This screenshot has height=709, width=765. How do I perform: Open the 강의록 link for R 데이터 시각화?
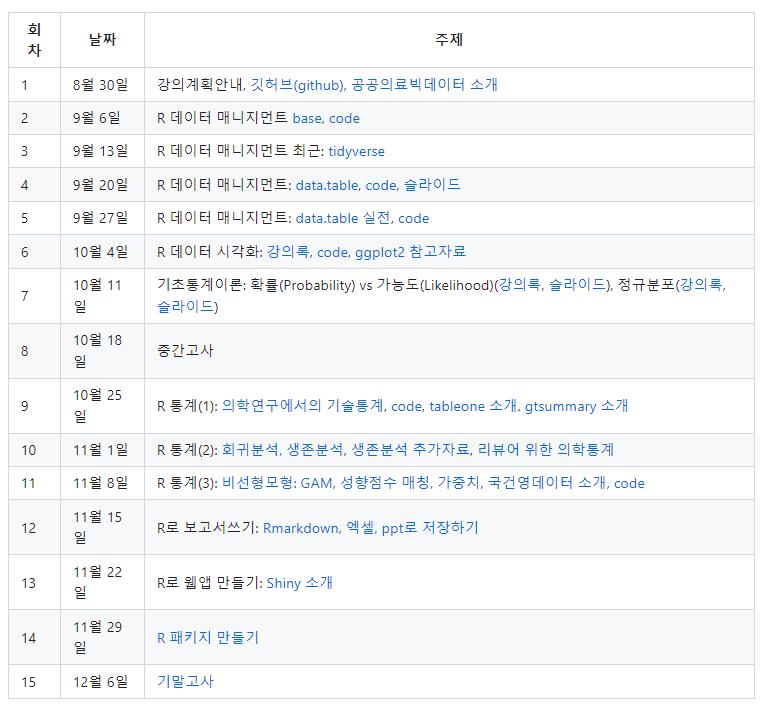288,252
